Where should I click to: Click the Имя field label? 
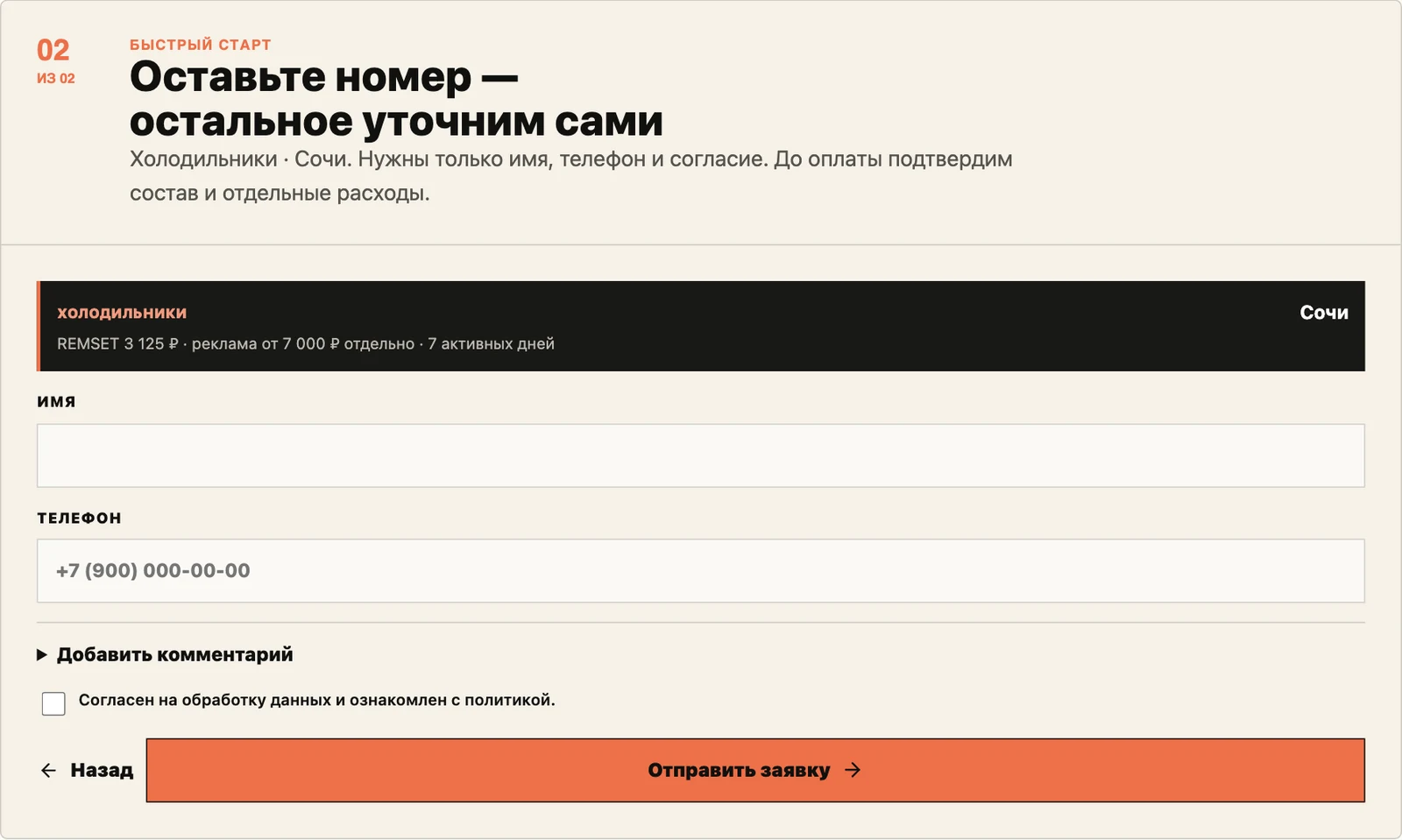(56, 401)
